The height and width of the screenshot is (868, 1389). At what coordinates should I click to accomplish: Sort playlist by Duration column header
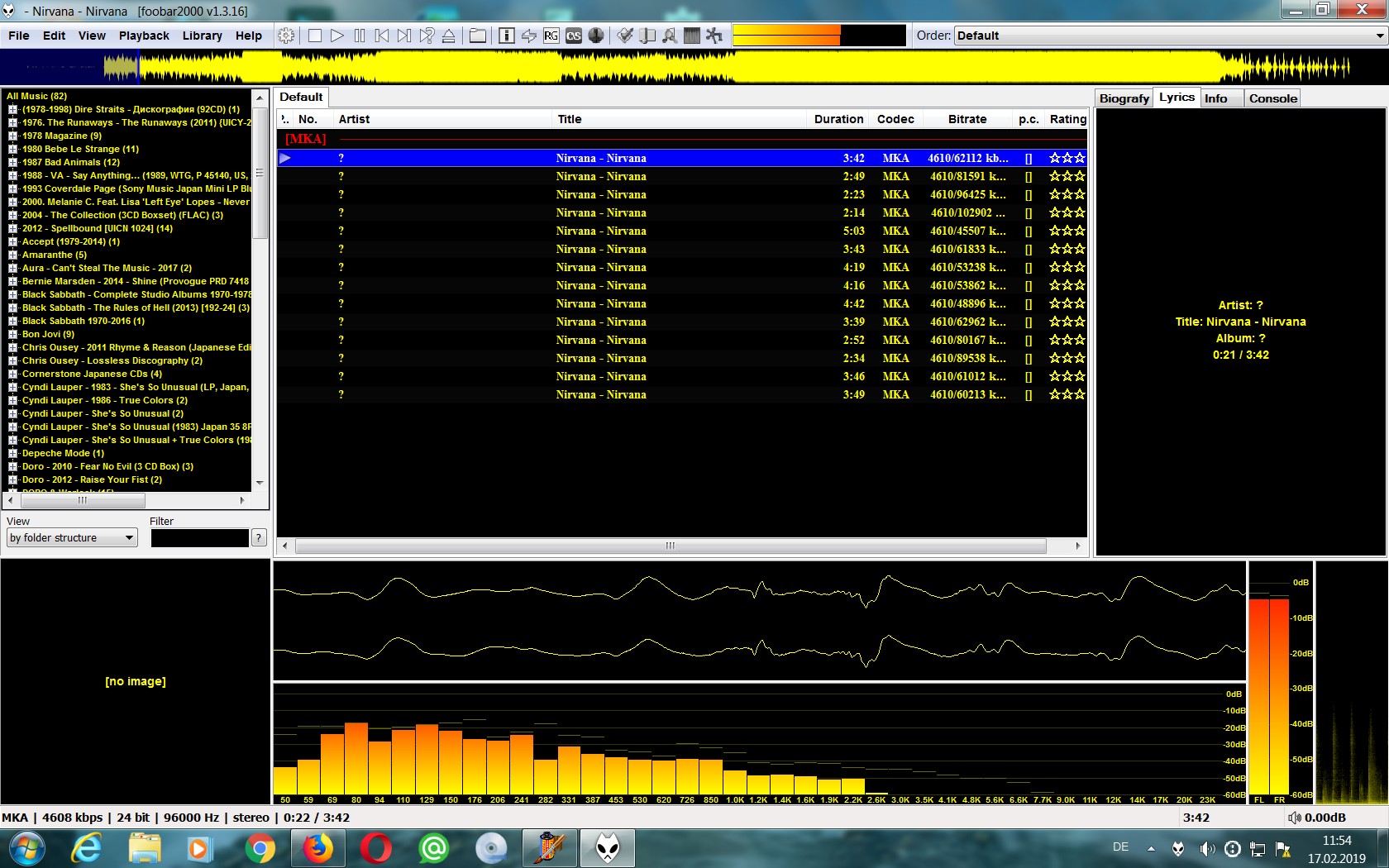(838, 119)
